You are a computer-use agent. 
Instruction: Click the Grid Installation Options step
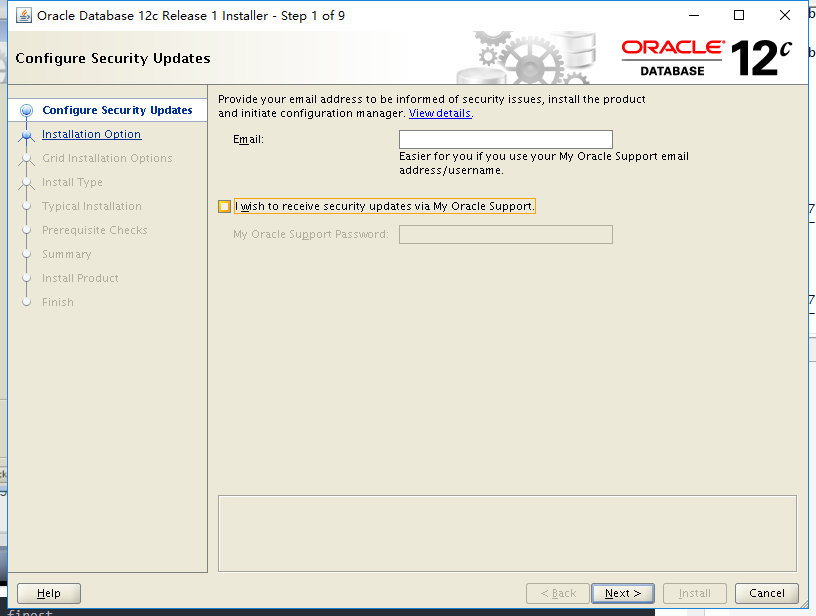pyautogui.click(x=107, y=158)
